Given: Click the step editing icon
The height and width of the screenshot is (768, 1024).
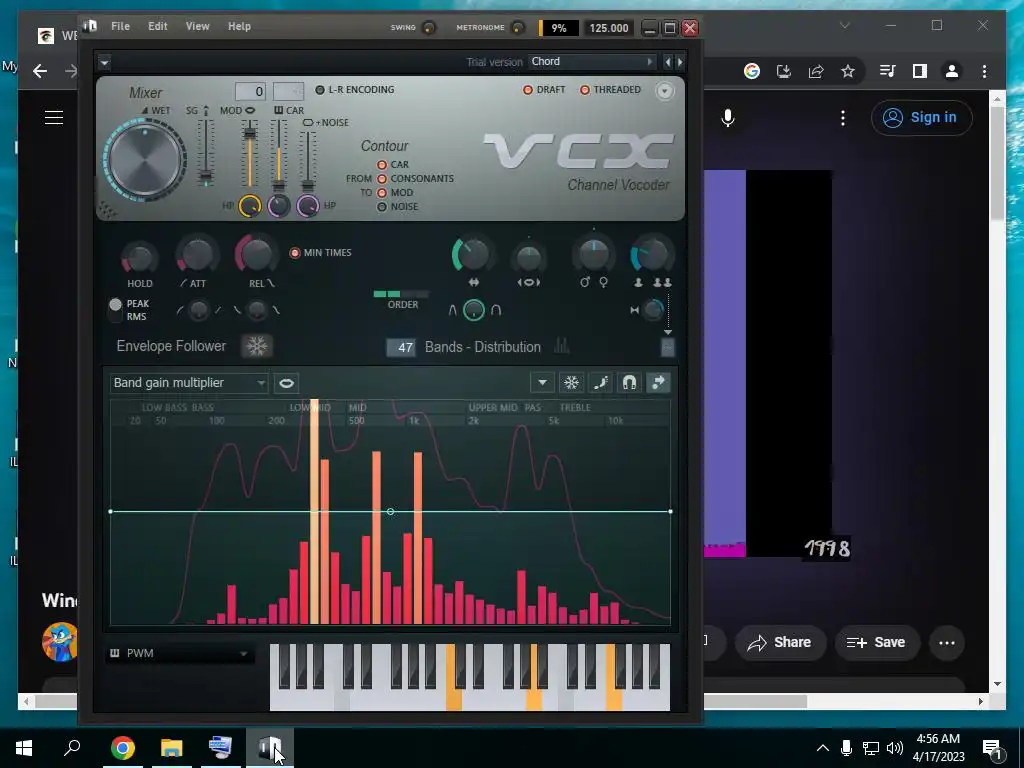Looking at the screenshot, I should 600,383.
